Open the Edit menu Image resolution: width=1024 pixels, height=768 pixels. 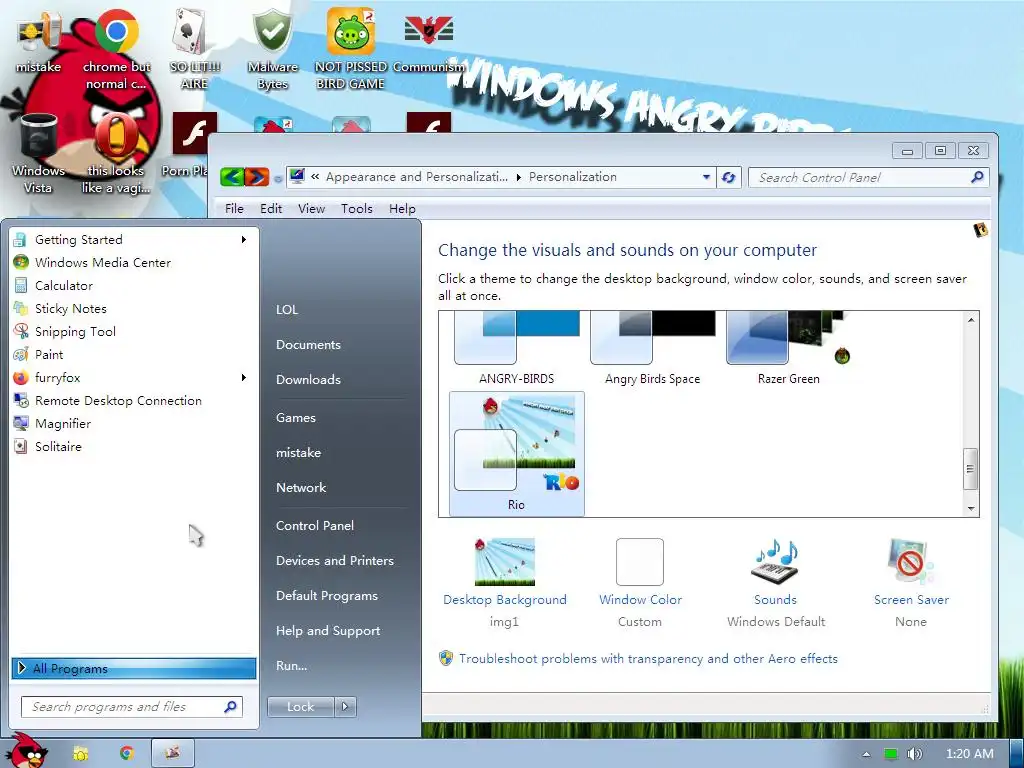pos(271,208)
